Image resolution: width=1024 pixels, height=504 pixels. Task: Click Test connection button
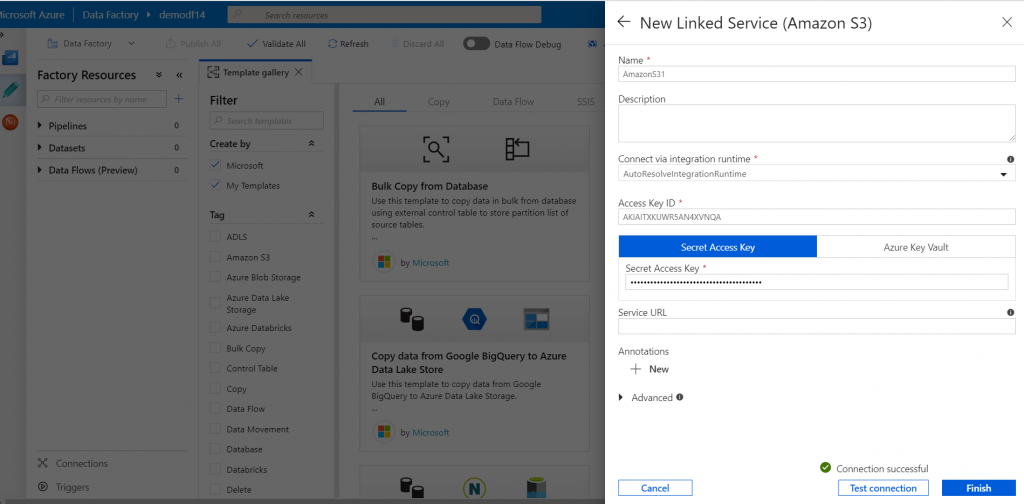pos(883,488)
